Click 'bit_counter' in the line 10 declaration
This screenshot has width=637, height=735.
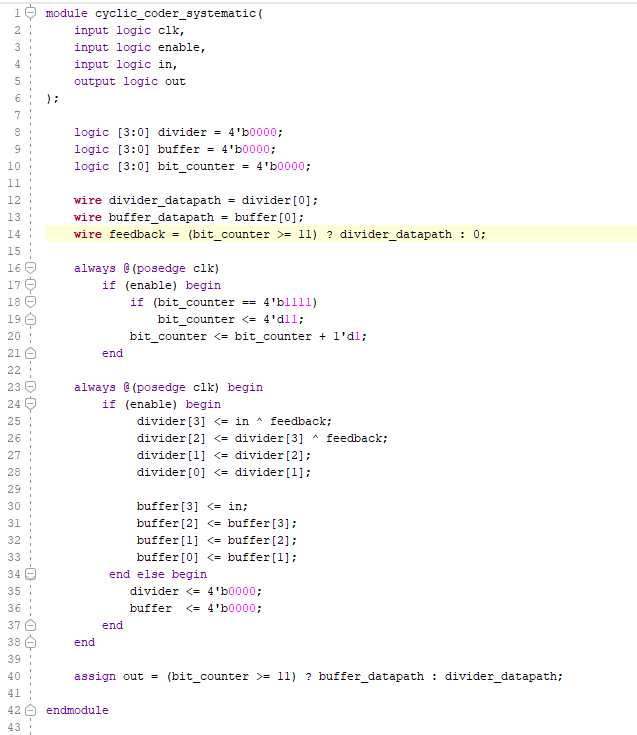[x=196, y=166]
